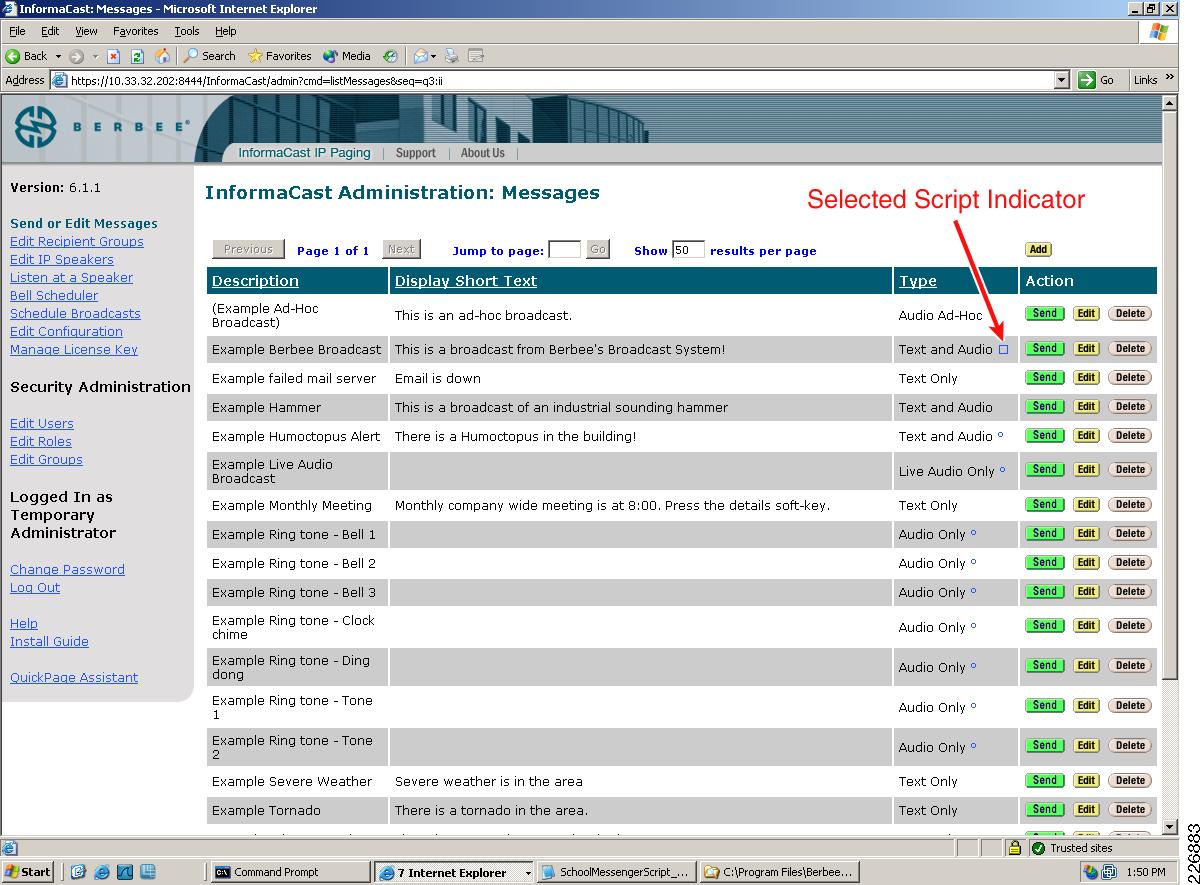
Task: Stop page loading with the Stop icon
Action: click(114, 56)
